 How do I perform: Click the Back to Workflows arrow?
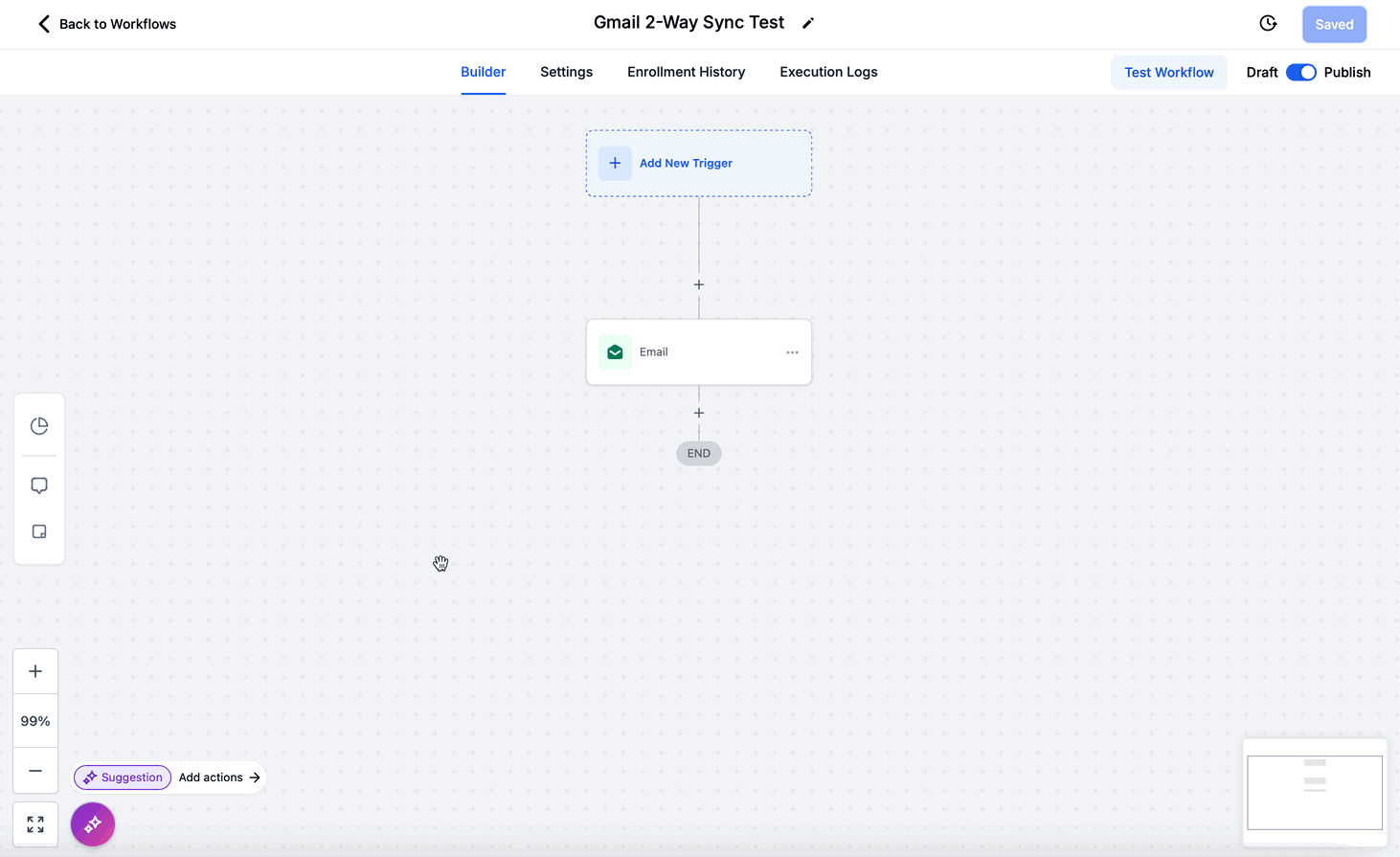click(43, 24)
